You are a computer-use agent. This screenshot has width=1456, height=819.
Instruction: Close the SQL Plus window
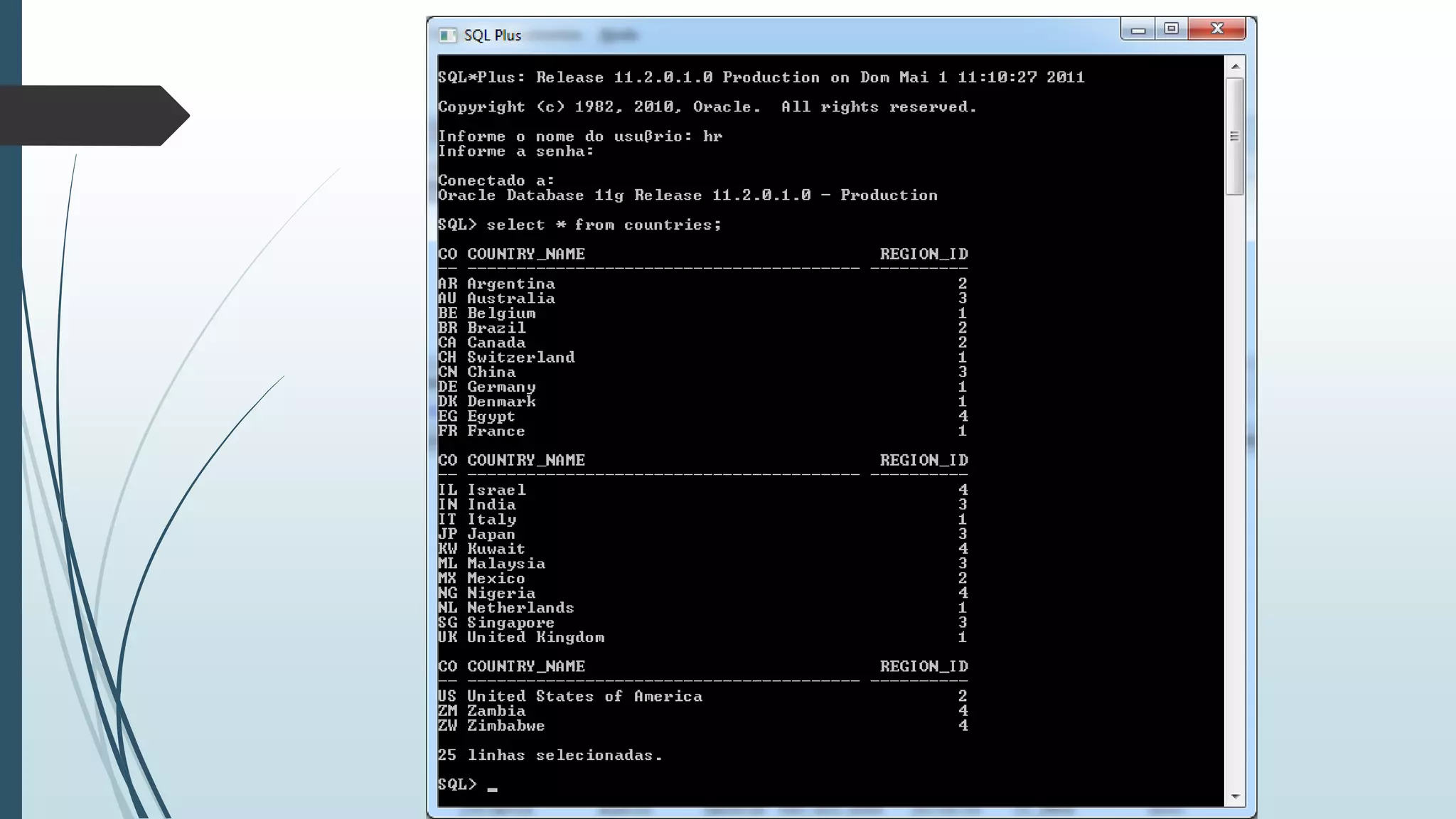pyautogui.click(x=1217, y=29)
